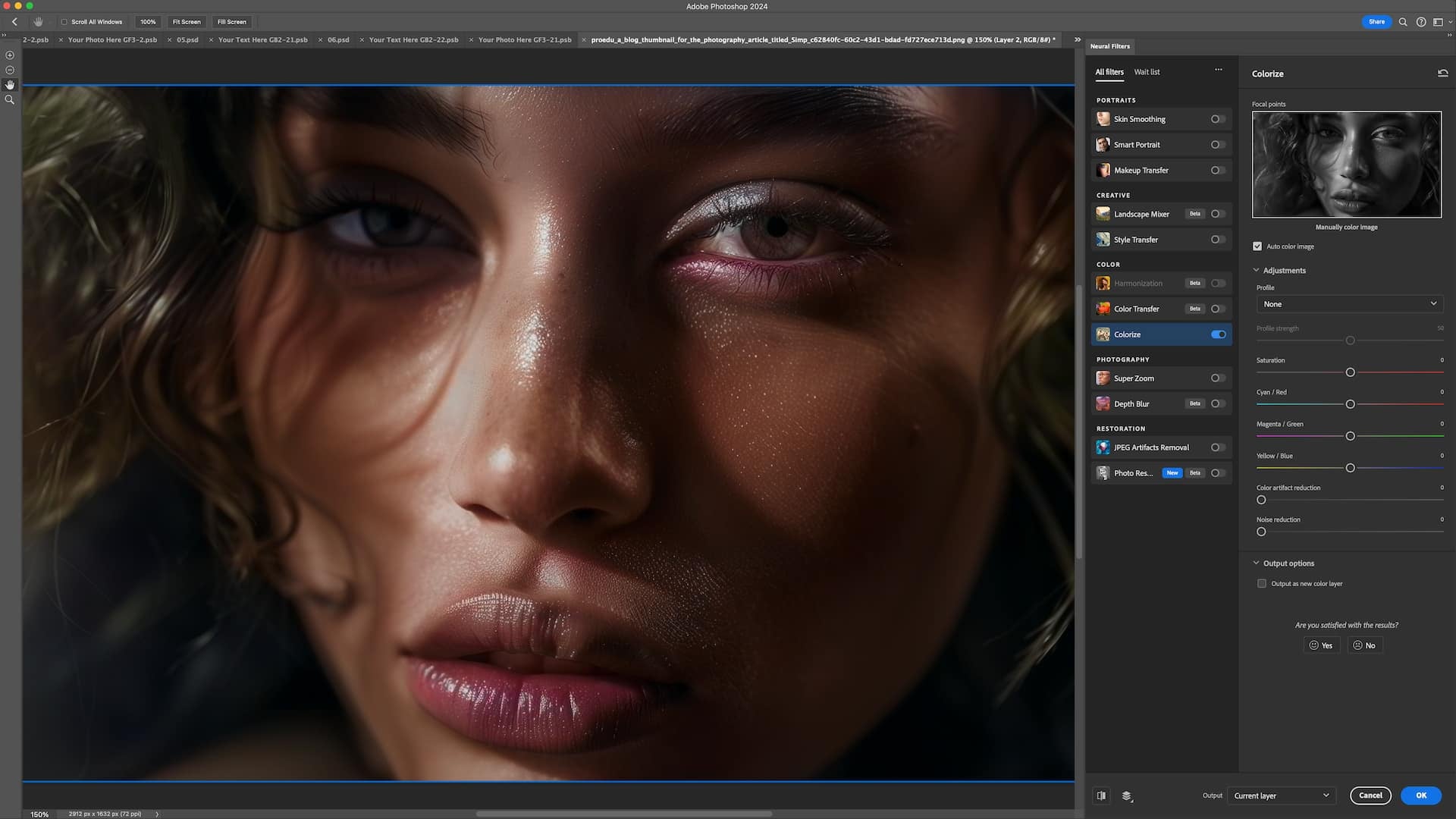Select the Zoom tool
This screenshot has width=1456, height=819.
coord(10,99)
